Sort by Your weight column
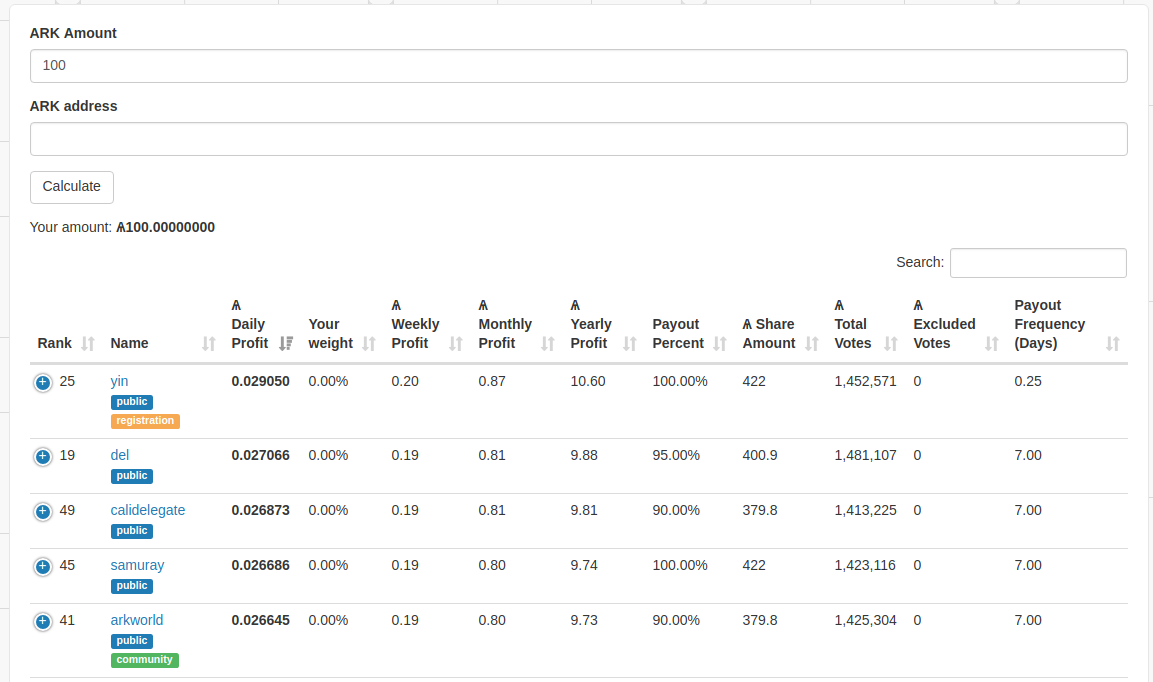Screen dimensions: 1153x682 [x=369, y=344]
